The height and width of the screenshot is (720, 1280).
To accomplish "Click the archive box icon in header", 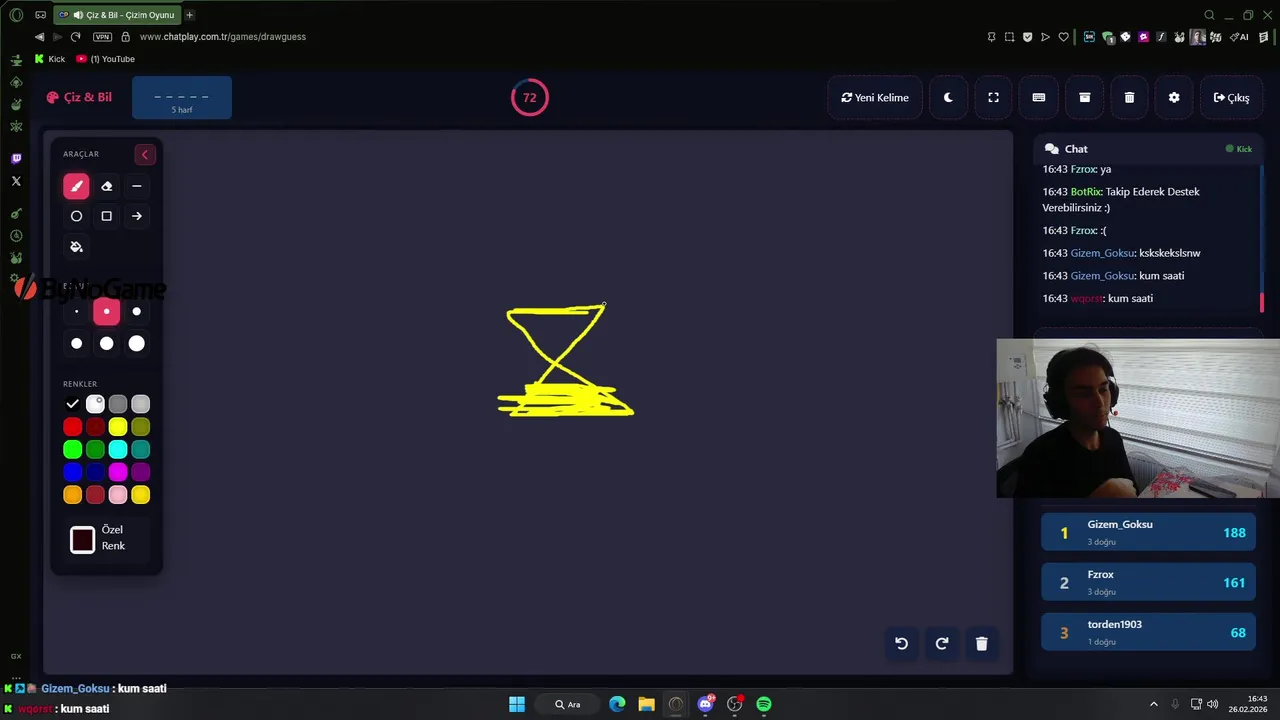I will (x=1084, y=97).
